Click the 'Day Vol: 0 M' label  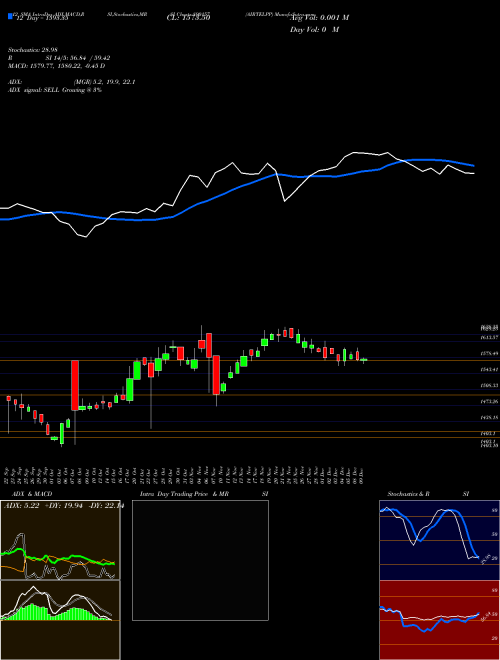314,29
